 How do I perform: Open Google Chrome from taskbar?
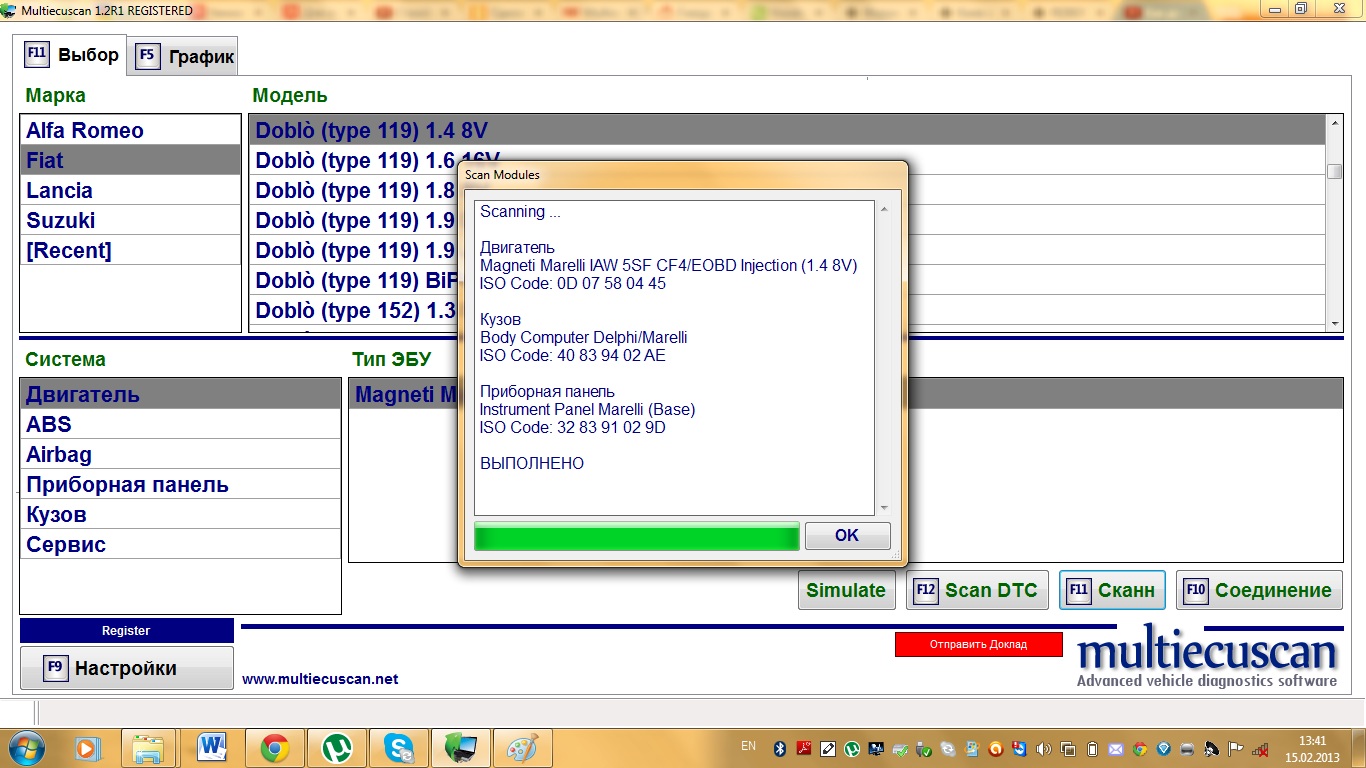pos(274,747)
